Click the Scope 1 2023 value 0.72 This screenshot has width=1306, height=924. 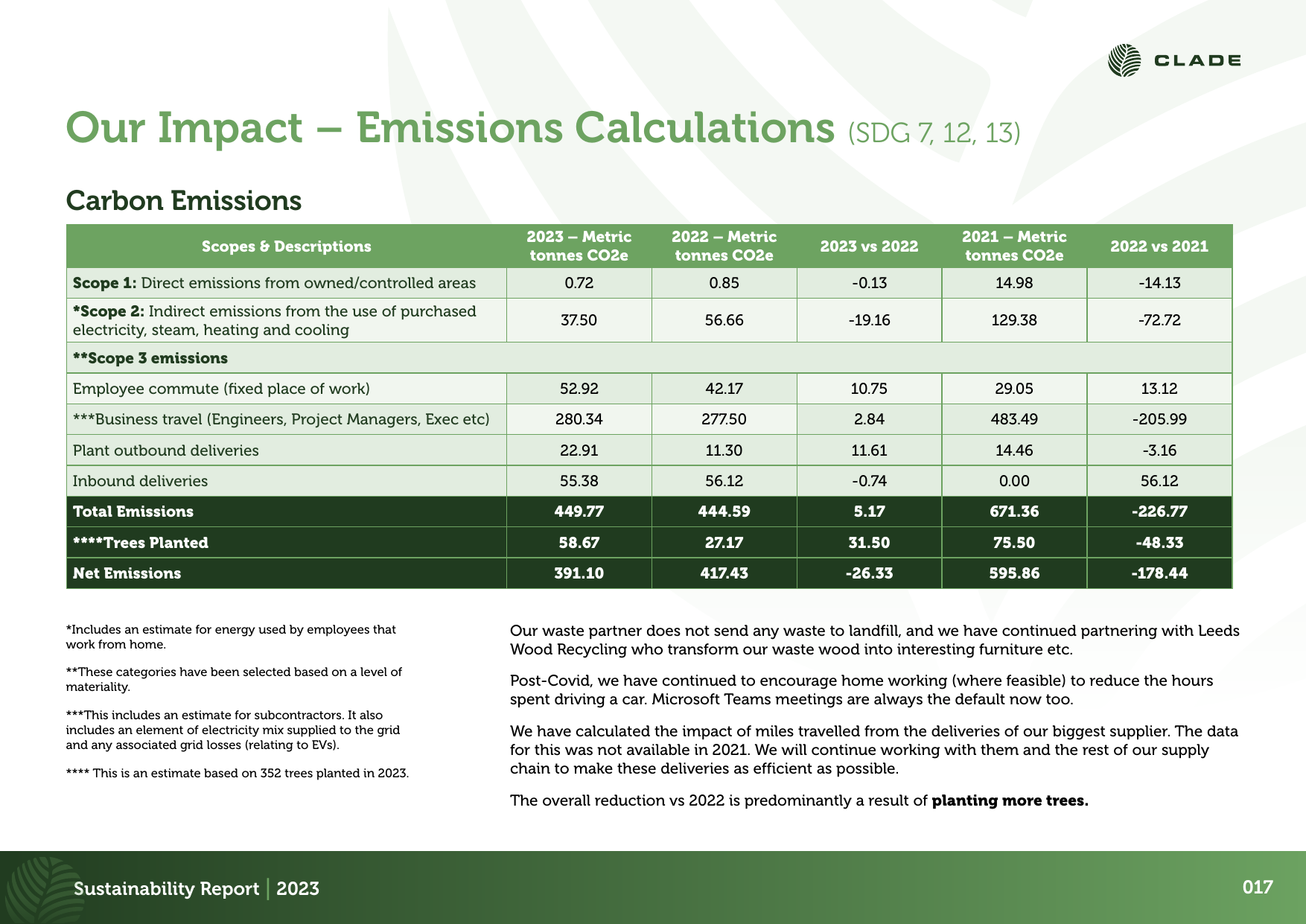[579, 283]
